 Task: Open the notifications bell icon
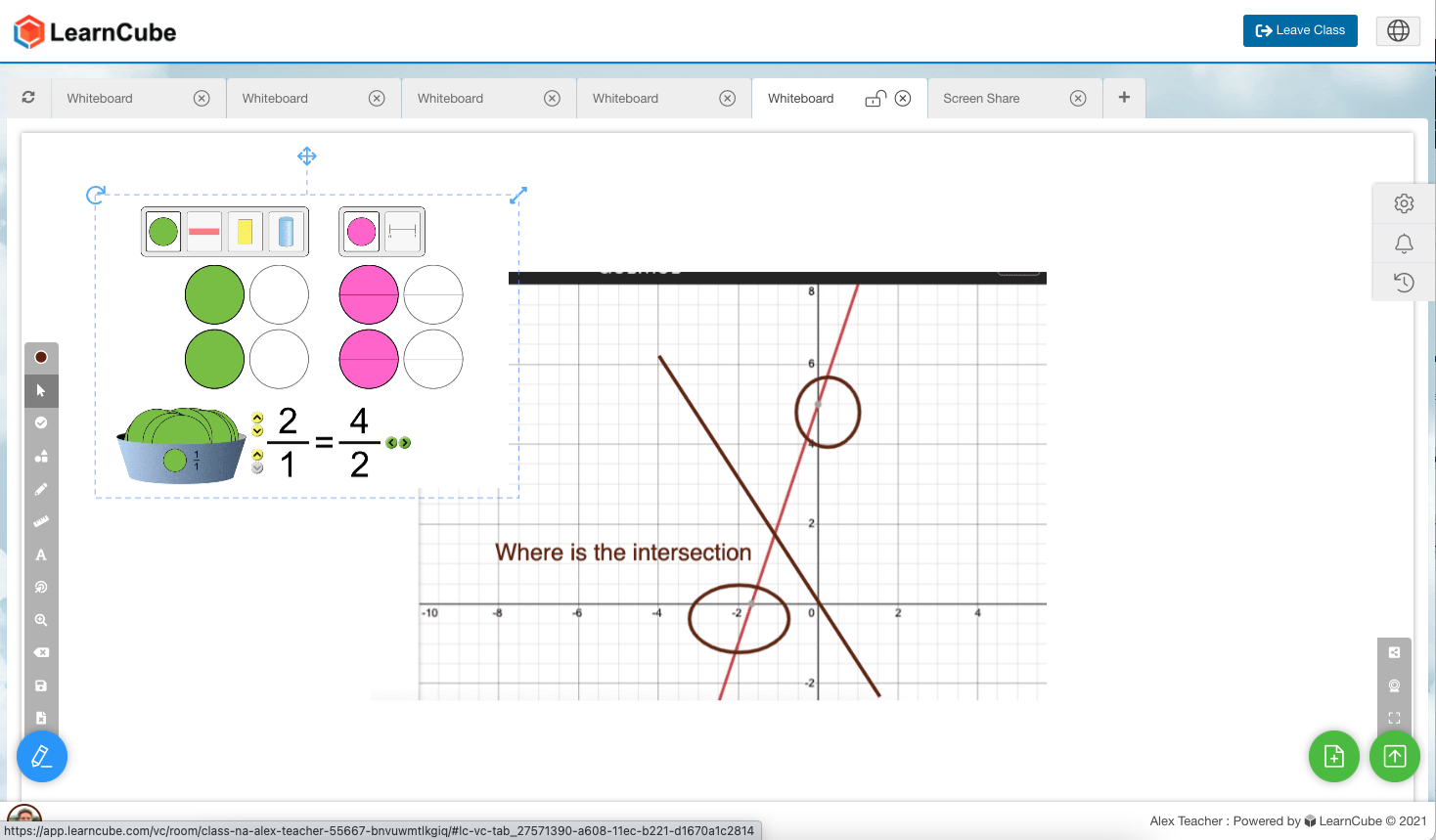[x=1404, y=243]
